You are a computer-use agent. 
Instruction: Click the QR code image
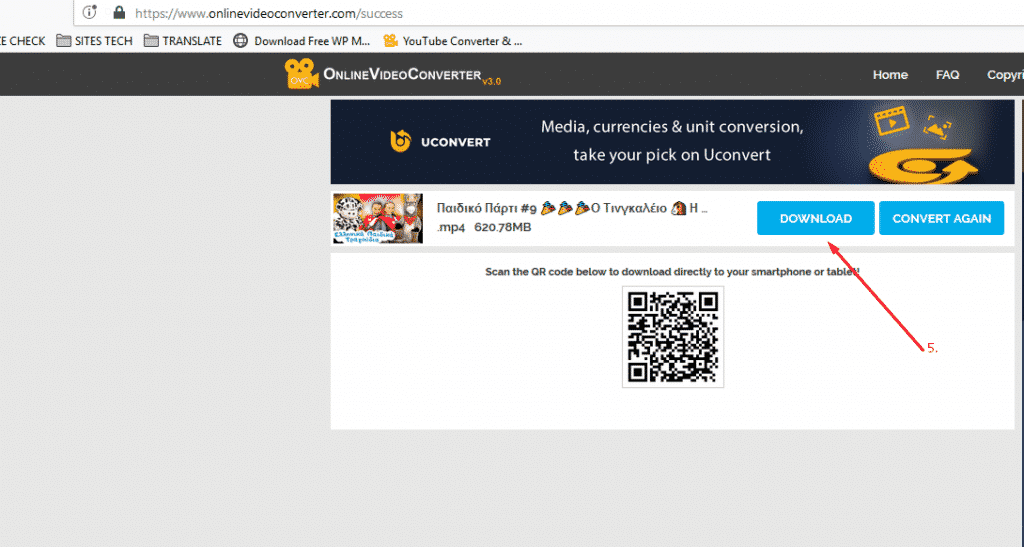[673, 337]
